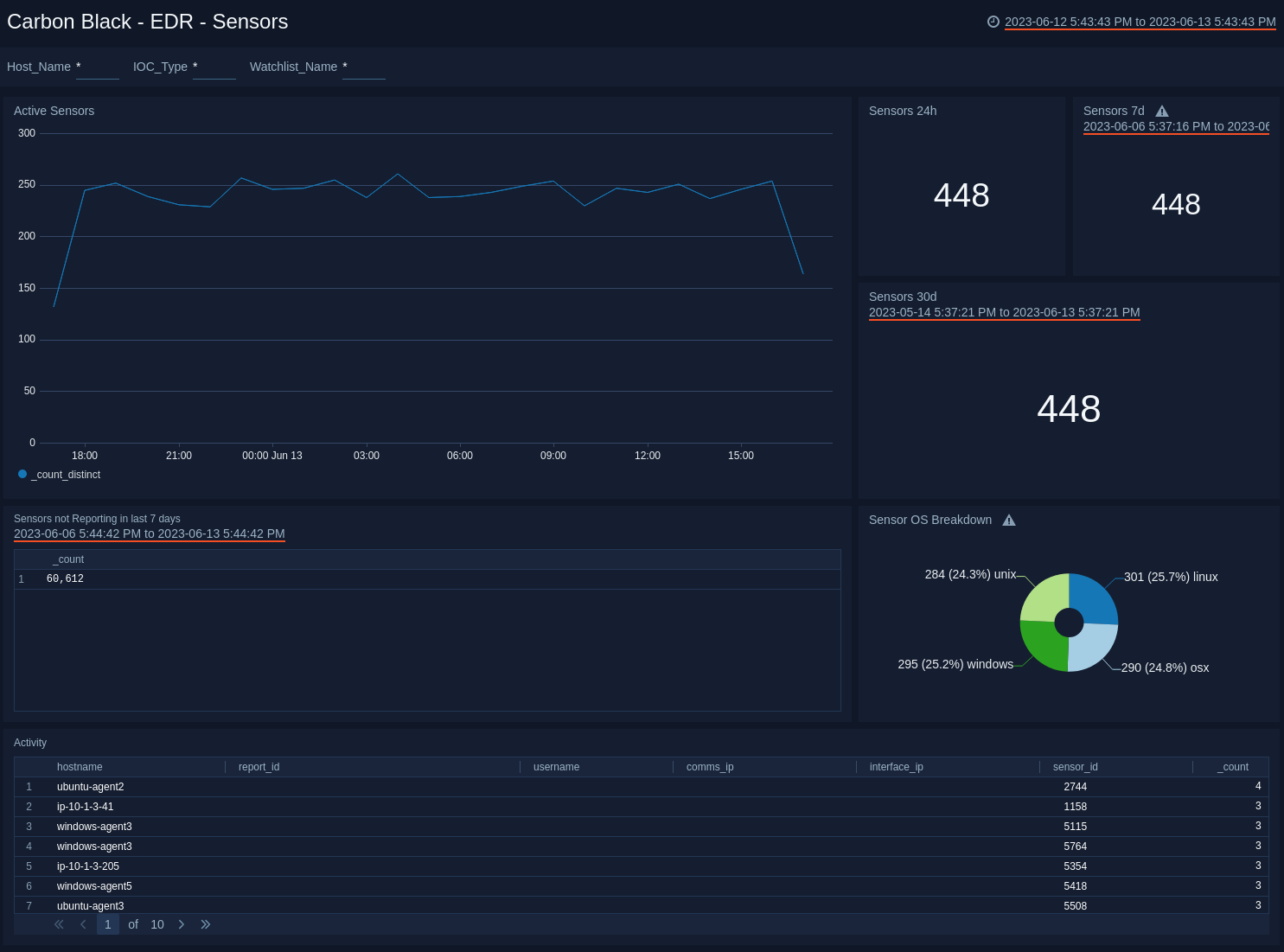Go back to the previous Activity page
The width and height of the screenshot is (1284, 952).
(x=83, y=924)
